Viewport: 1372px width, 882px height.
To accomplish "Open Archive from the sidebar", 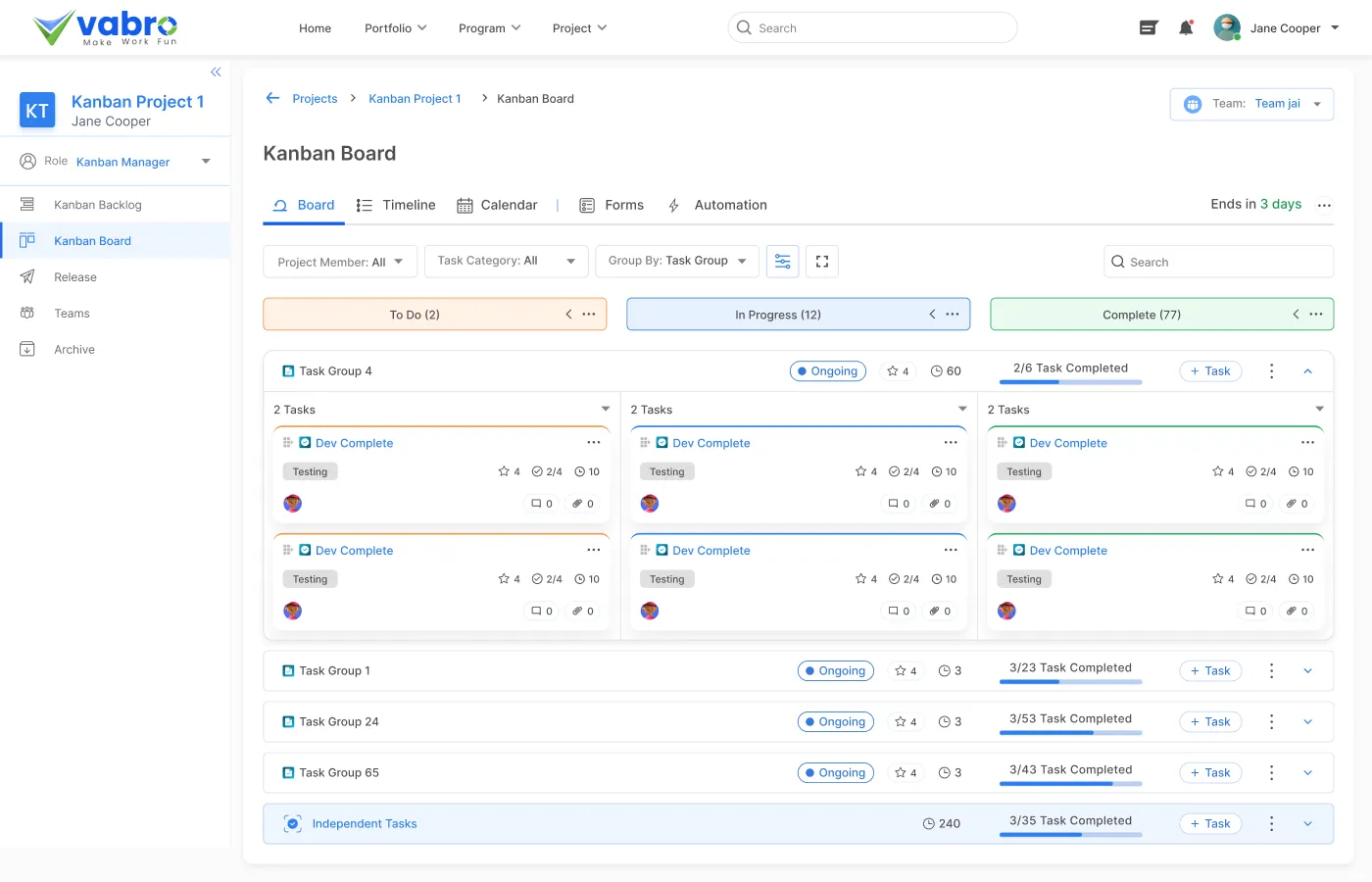I will click(x=74, y=350).
